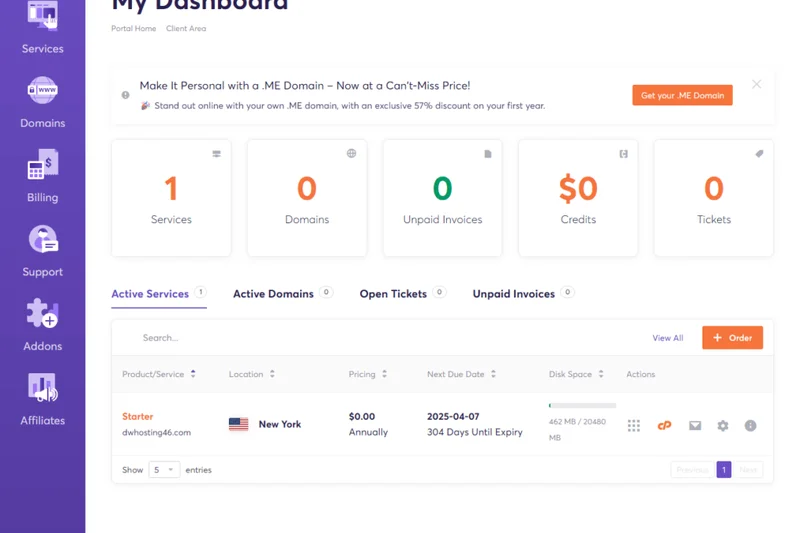Image resolution: width=800 pixels, height=533 pixels.
Task: Switch to the Active Domains tab
Action: tap(273, 294)
